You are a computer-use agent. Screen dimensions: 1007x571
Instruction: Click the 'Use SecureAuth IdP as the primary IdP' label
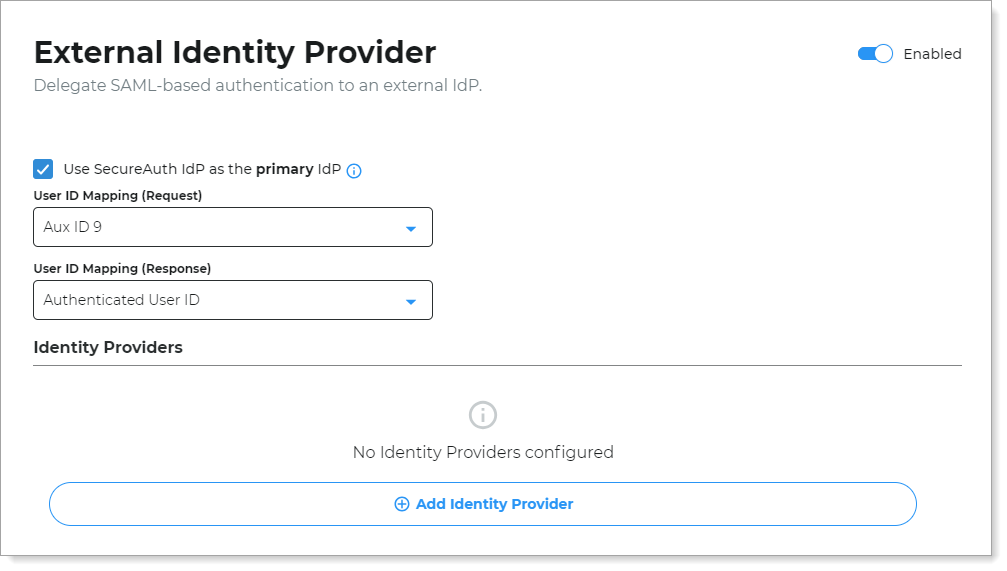pyautogui.click(x=202, y=169)
